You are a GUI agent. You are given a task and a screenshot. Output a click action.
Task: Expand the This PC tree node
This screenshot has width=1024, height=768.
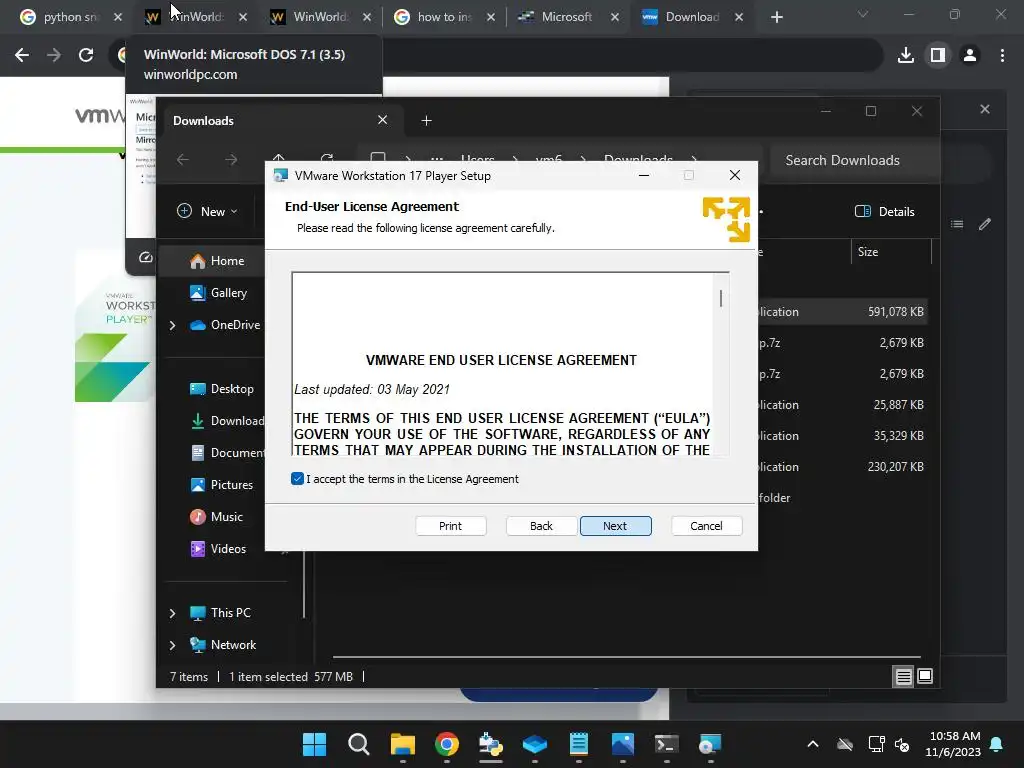pos(172,613)
